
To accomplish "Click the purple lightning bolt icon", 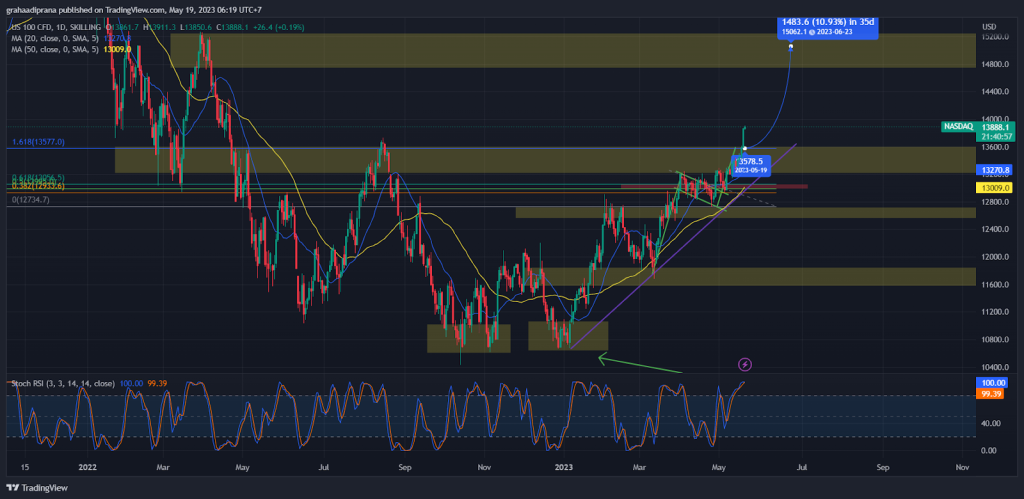I will [x=745, y=364].
